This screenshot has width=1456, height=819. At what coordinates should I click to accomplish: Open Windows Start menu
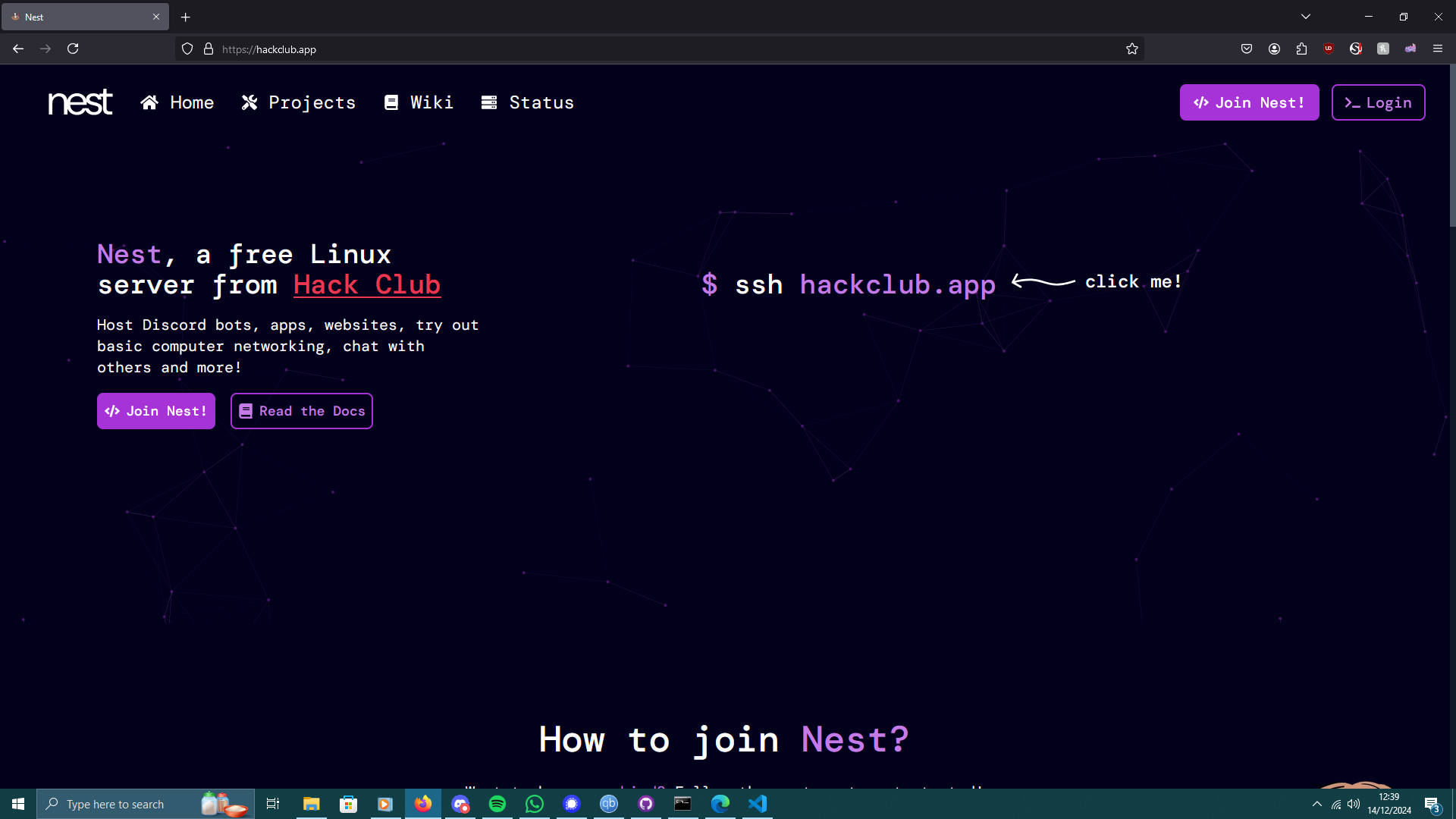coord(18,804)
